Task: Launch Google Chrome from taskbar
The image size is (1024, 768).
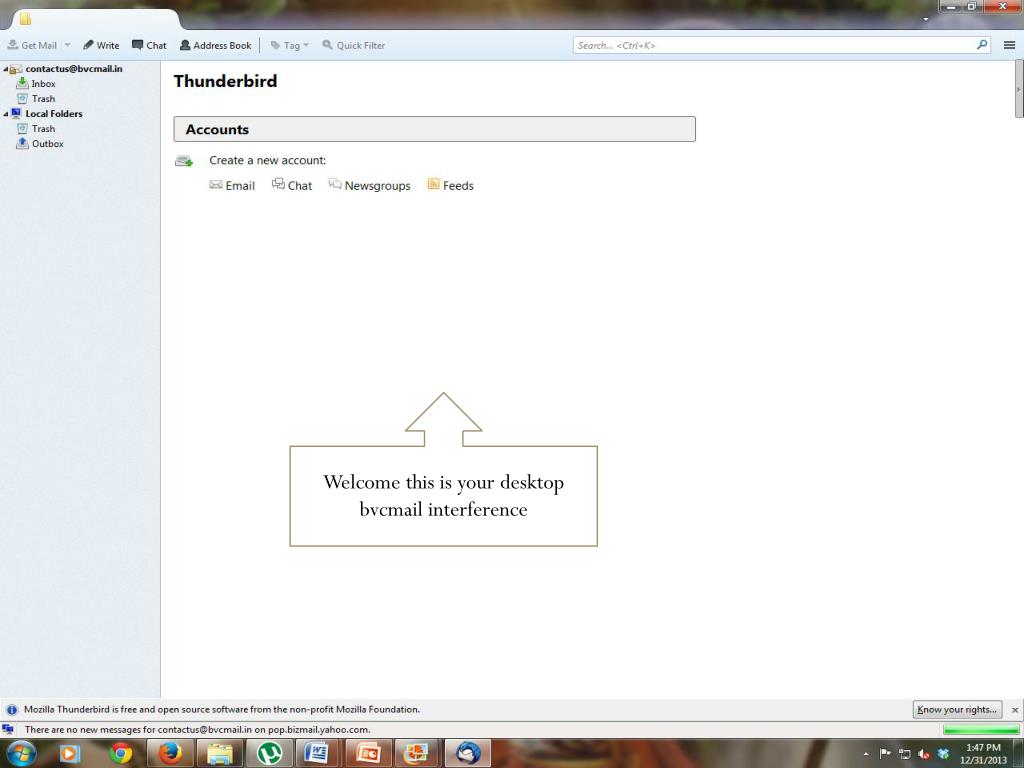Action: (120, 754)
